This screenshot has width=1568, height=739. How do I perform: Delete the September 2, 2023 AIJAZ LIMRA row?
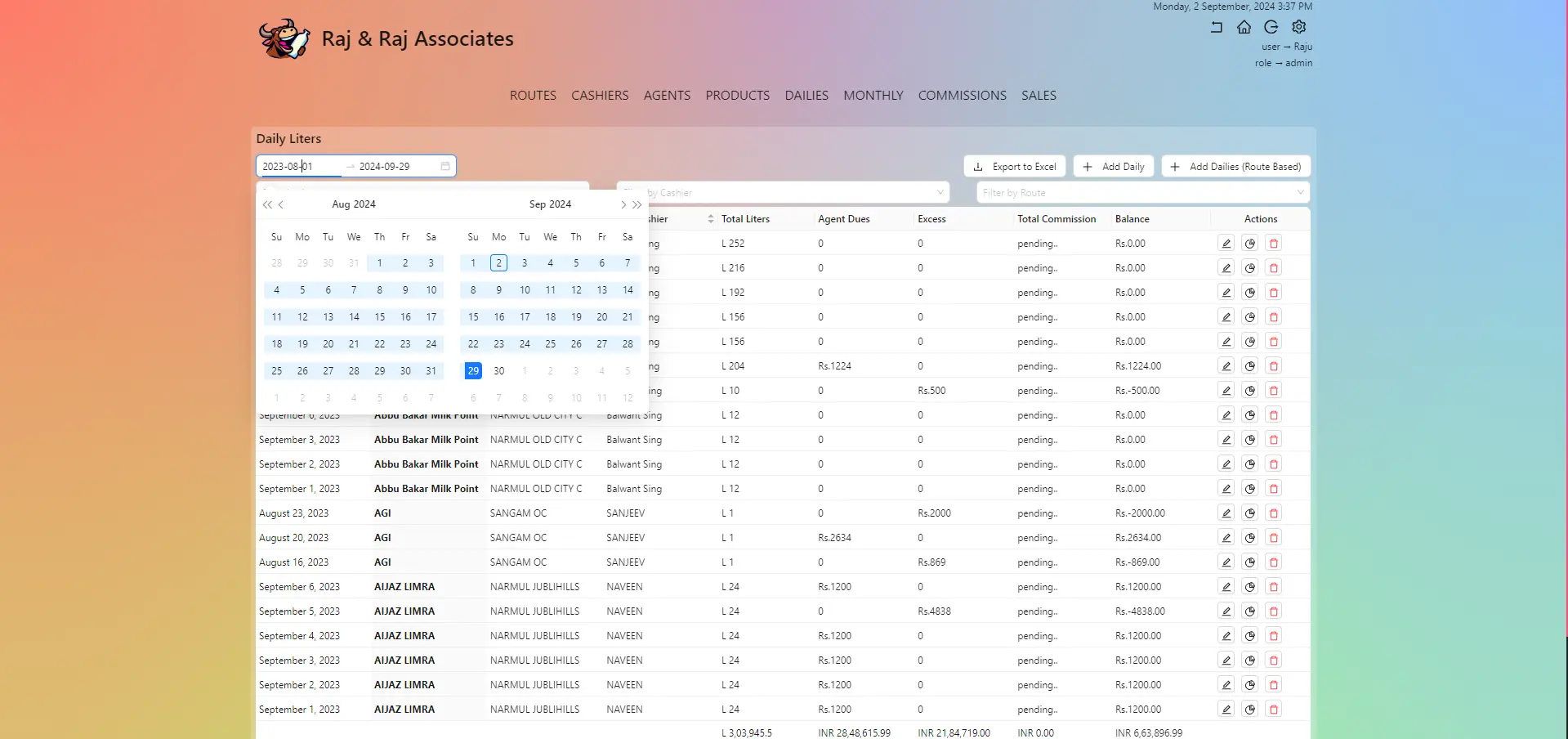tap(1274, 685)
